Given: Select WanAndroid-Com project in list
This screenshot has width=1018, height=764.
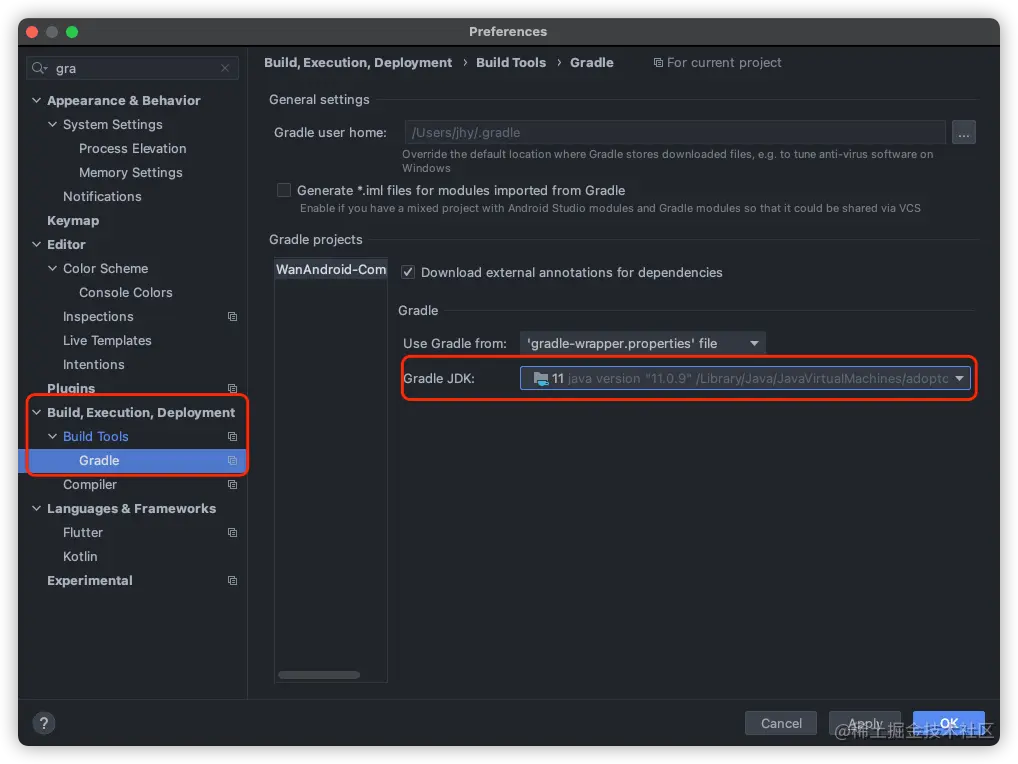Looking at the screenshot, I should click(x=331, y=269).
